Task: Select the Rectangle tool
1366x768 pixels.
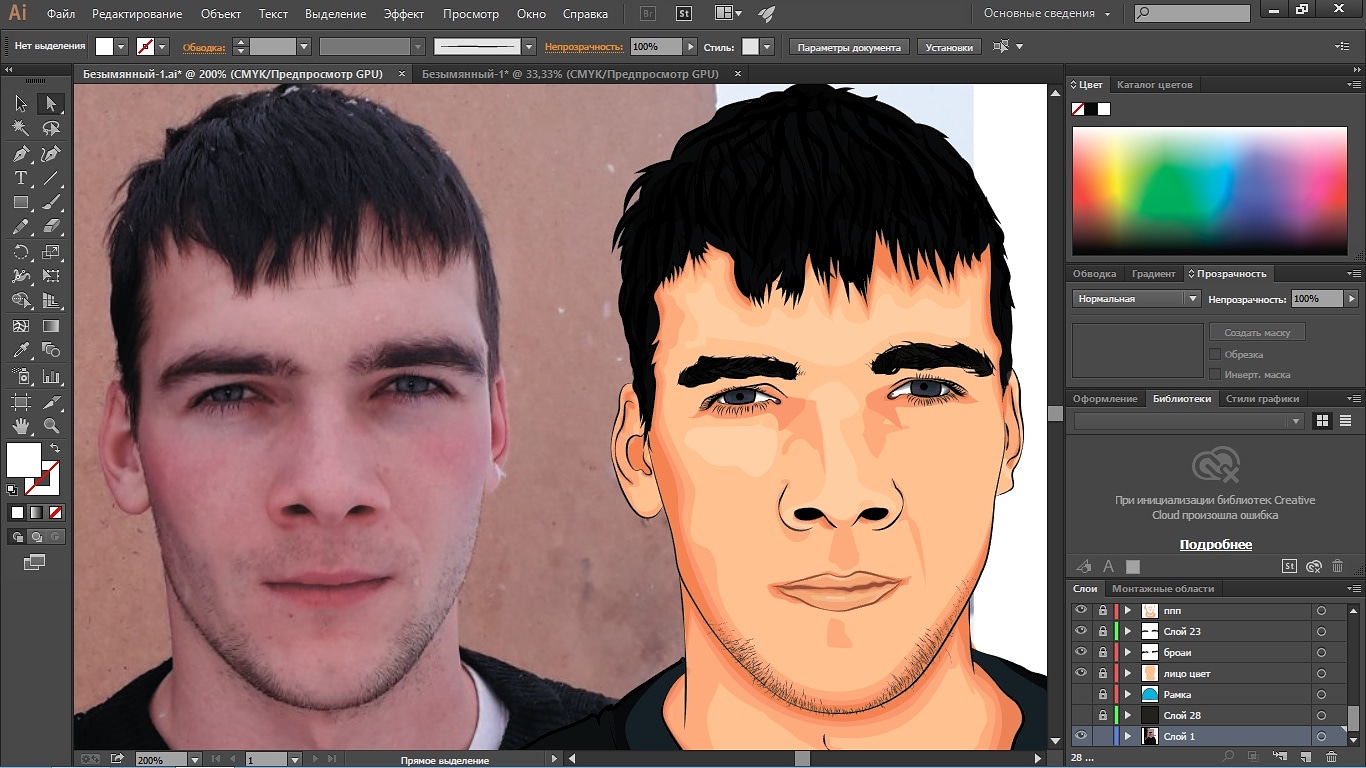Action: [x=20, y=203]
